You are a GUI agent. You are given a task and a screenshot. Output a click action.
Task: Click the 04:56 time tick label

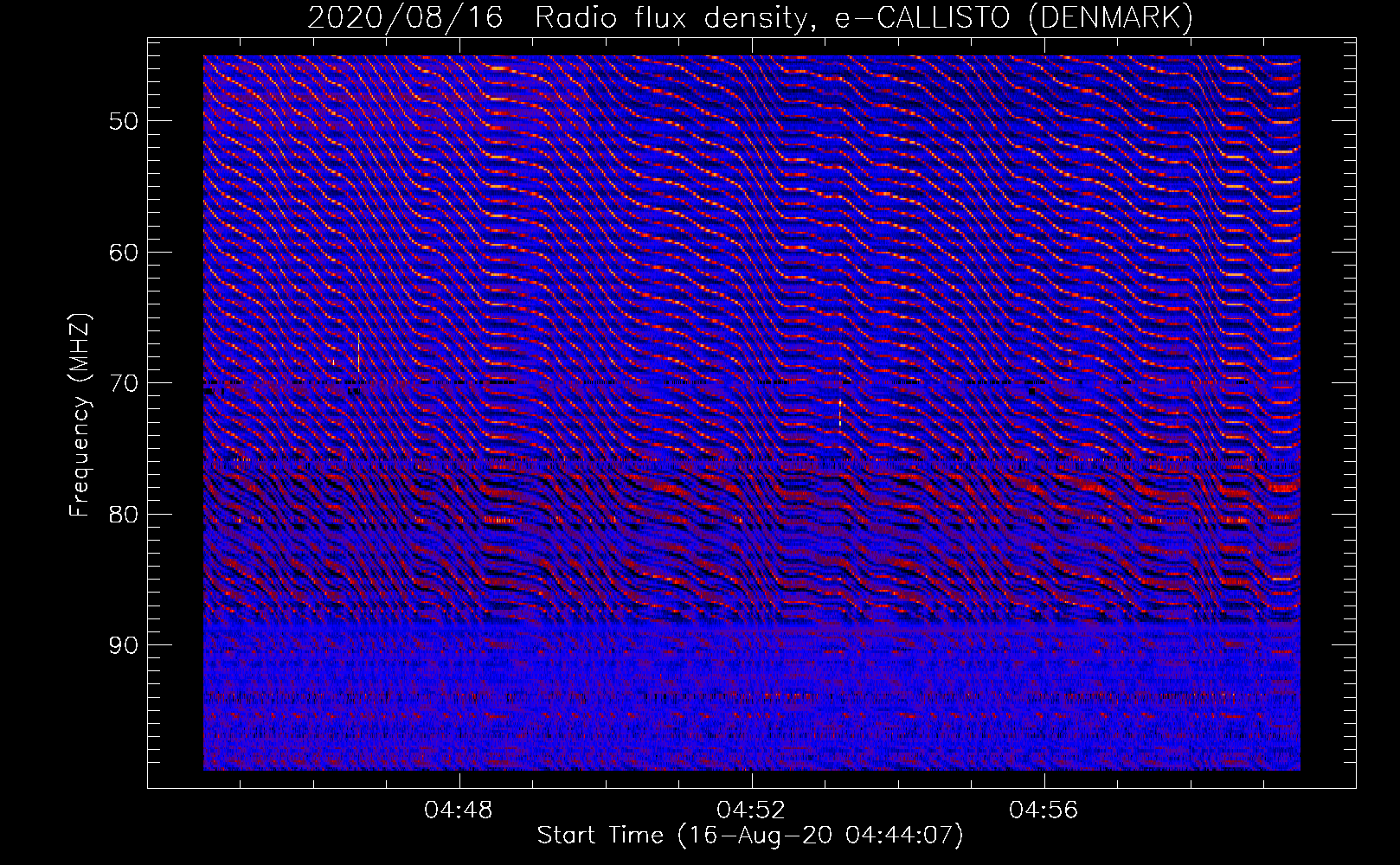pos(1044,811)
